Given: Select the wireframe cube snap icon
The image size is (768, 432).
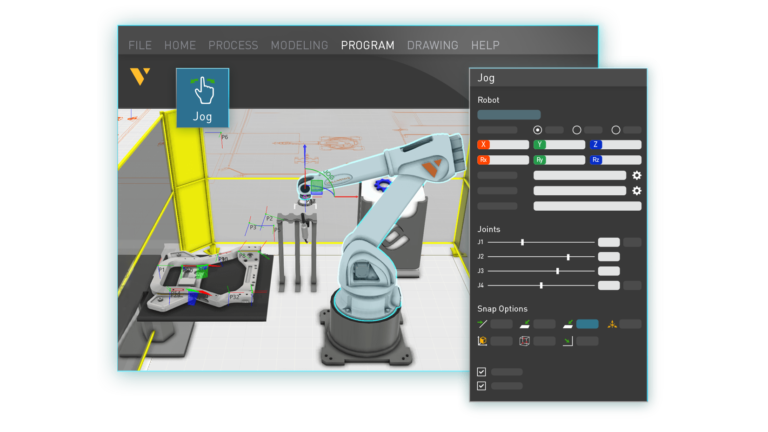Looking at the screenshot, I should tap(525, 341).
